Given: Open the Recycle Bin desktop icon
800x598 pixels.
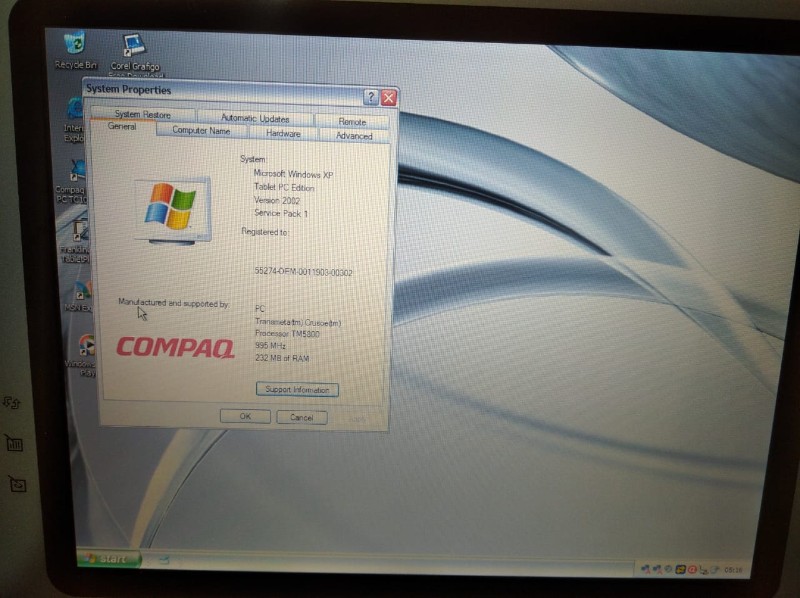Looking at the screenshot, I should pos(74,45).
